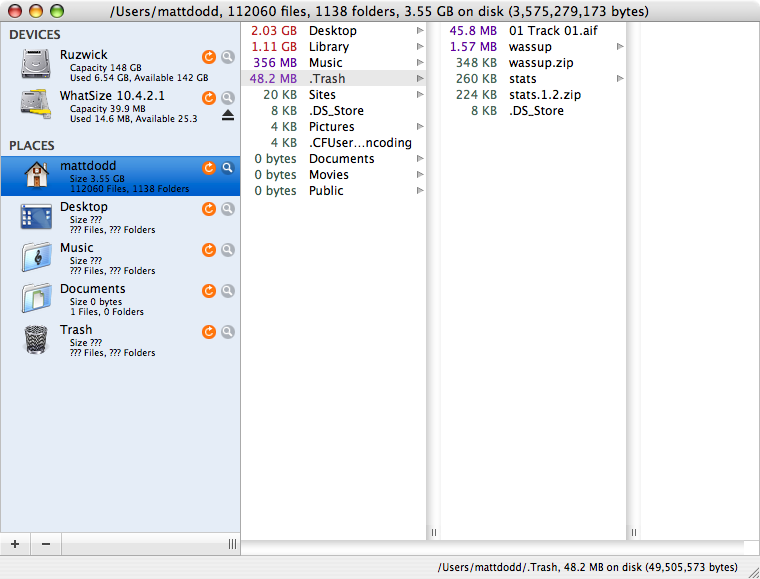
Task: Expand the Library folder arrow
Action: coord(420,47)
